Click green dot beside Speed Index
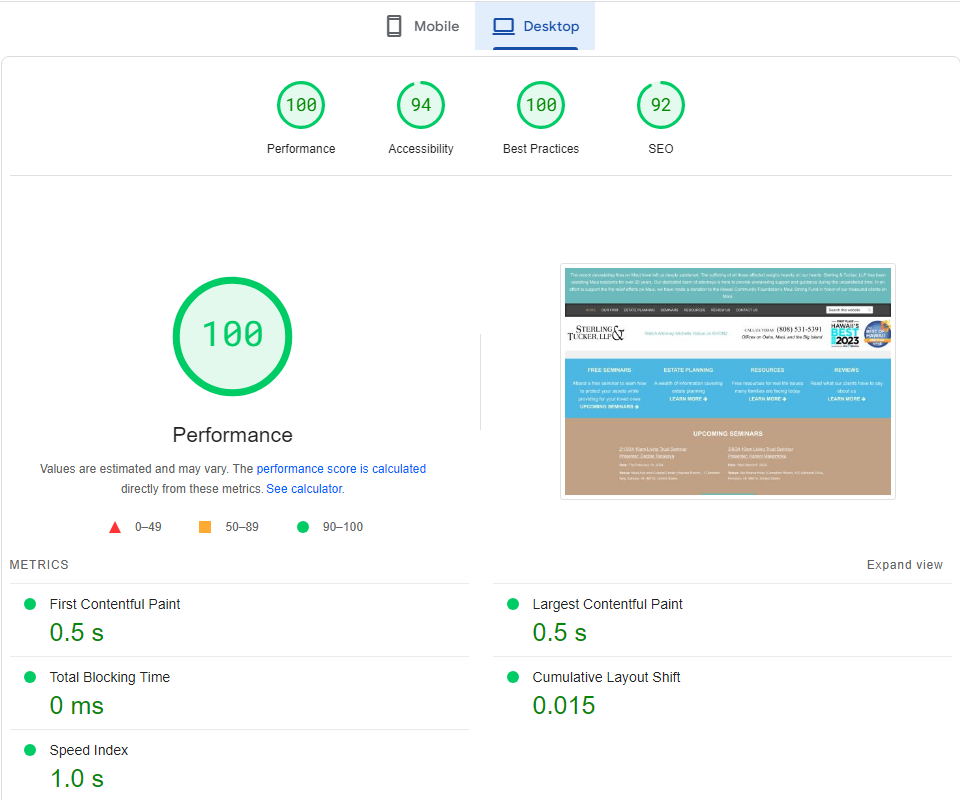Viewport: 960px width, 800px height. click(x=30, y=750)
